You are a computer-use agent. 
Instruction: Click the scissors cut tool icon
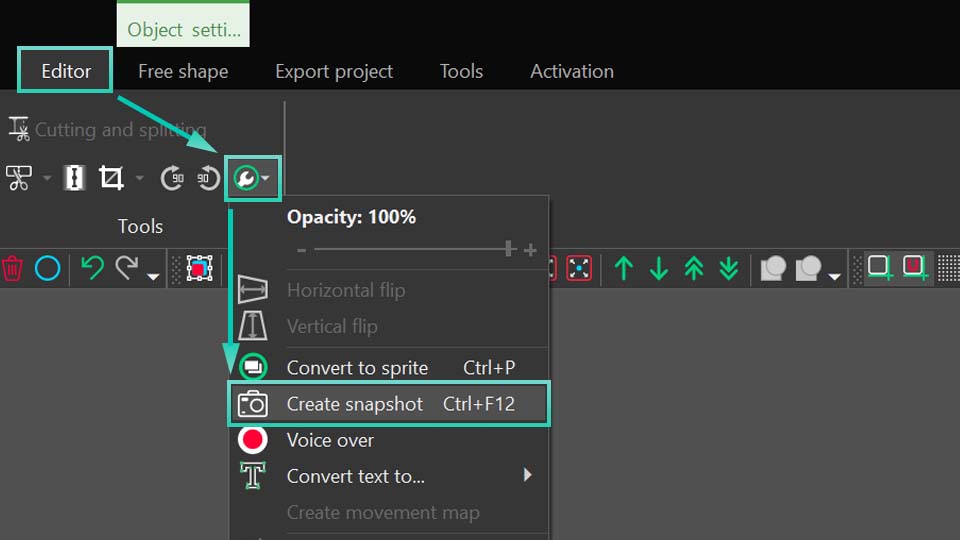[x=19, y=179]
